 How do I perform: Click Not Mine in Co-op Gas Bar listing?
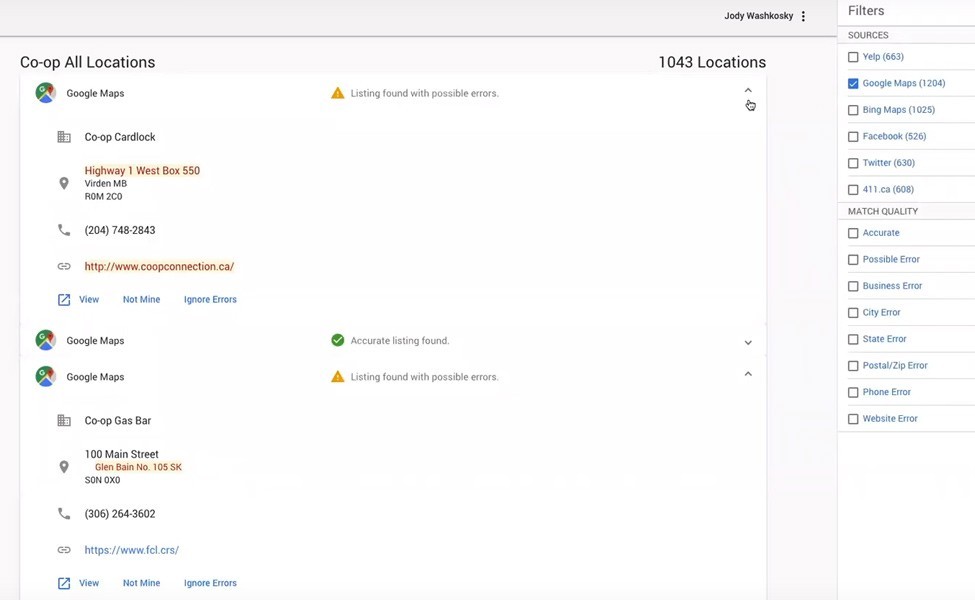click(x=141, y=583)
